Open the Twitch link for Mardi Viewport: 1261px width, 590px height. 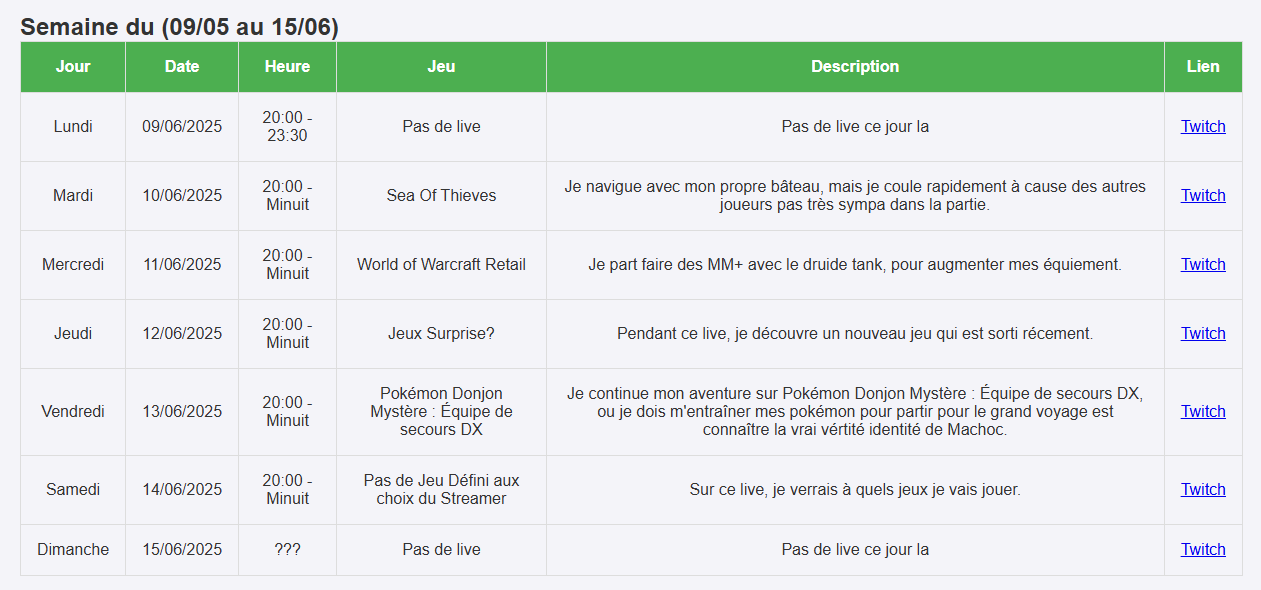(x=1202, y=195)
